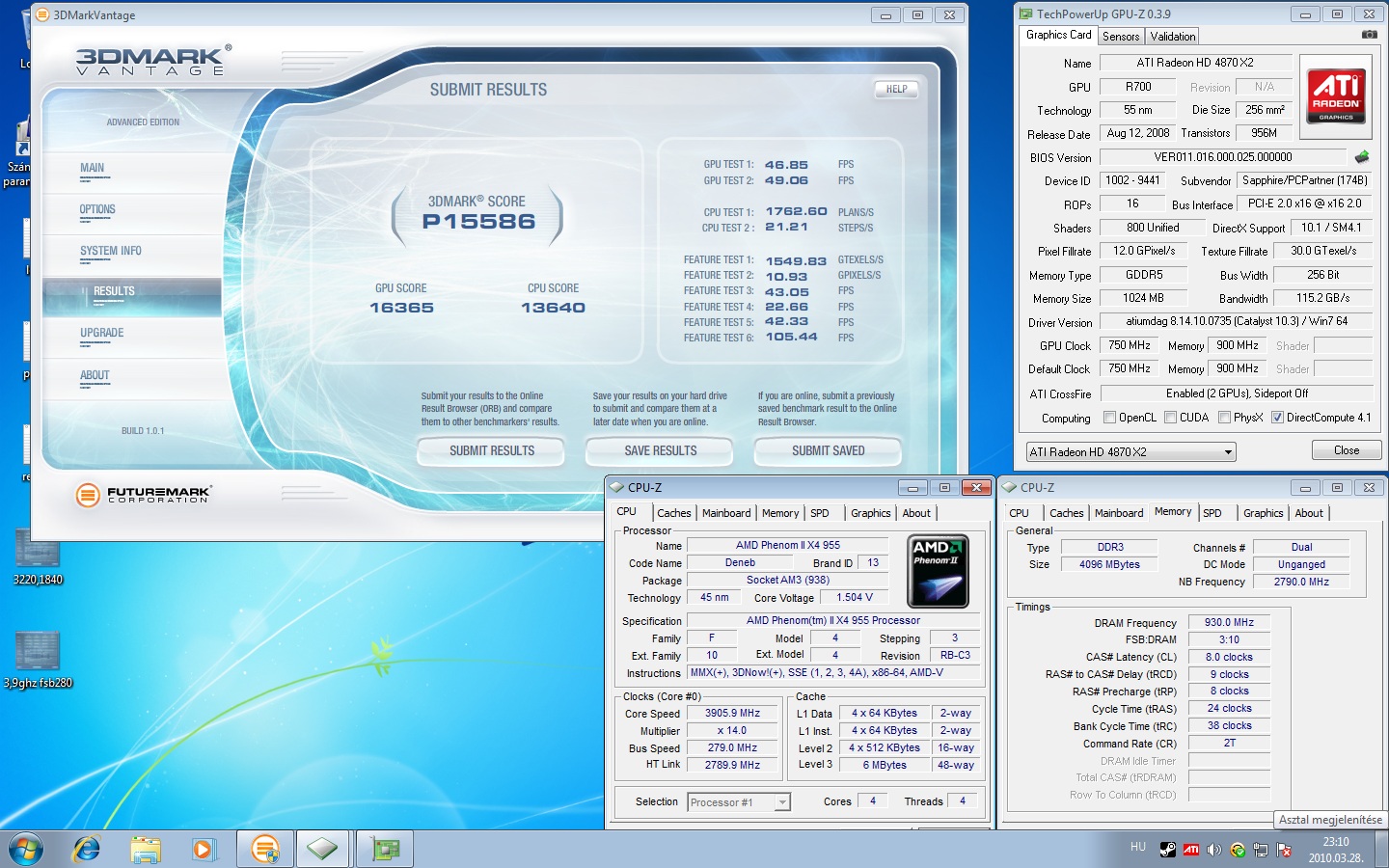Viewport: 1389px width, 868px height.
Task: Open Internet Explorer from the taskbar
Action: [87, 849]
